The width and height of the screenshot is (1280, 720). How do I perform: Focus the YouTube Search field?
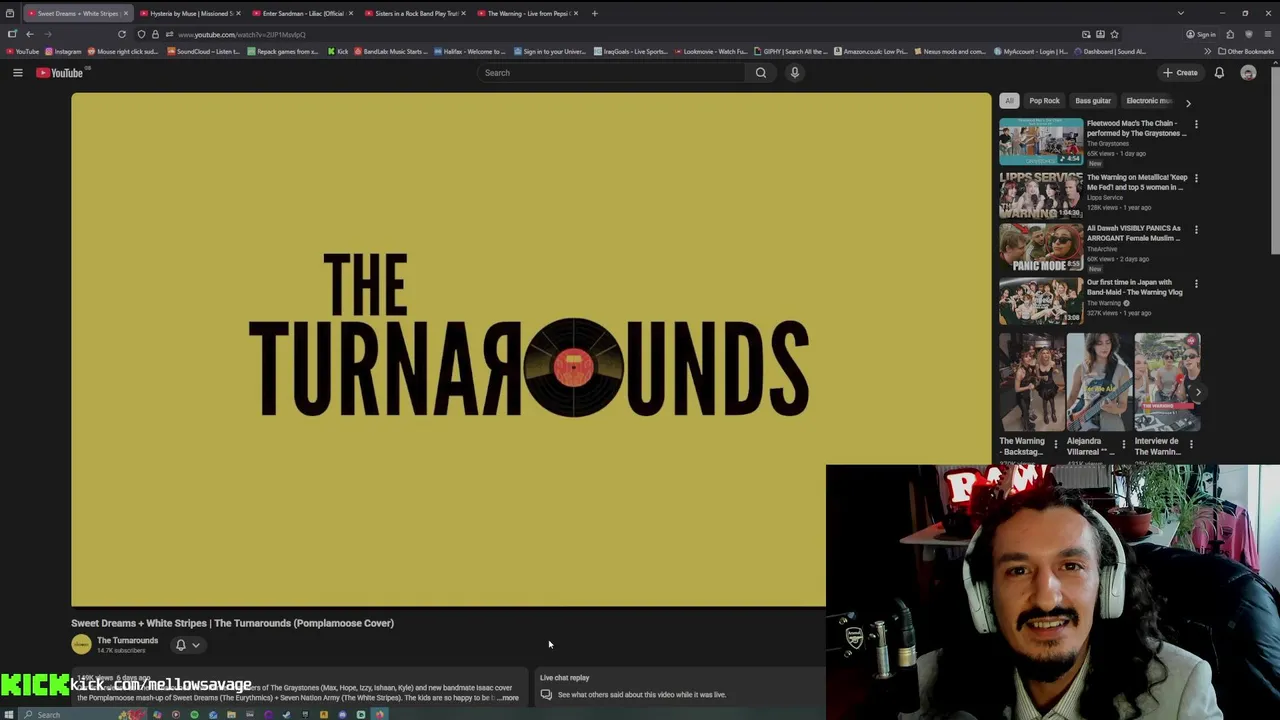pos(612,73)
